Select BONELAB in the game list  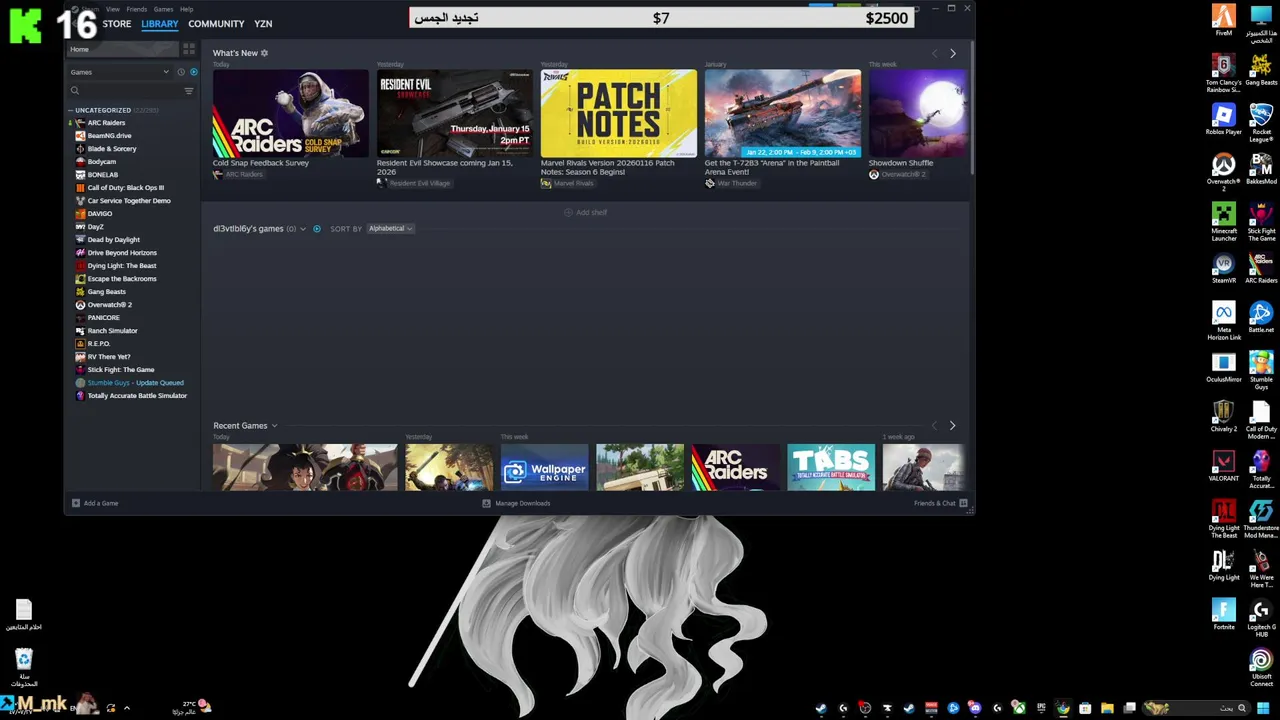coord(102,175)
